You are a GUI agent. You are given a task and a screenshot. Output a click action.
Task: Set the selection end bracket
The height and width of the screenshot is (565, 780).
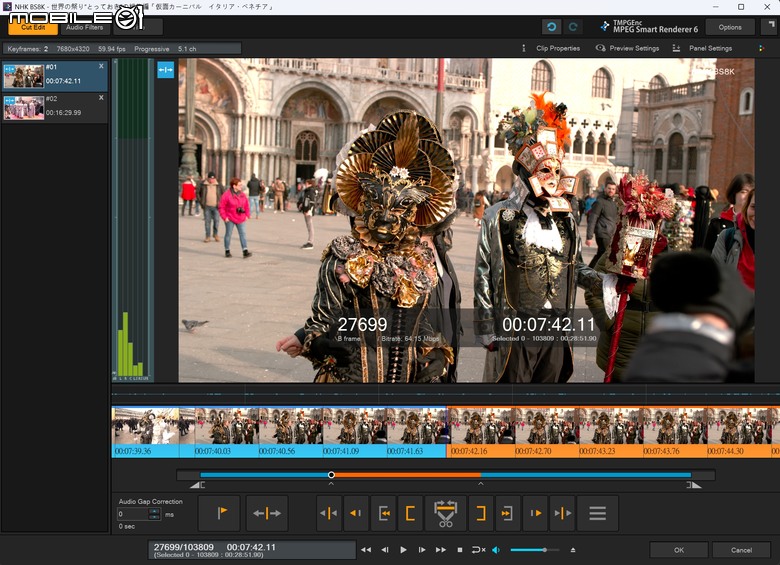point(481,513)
